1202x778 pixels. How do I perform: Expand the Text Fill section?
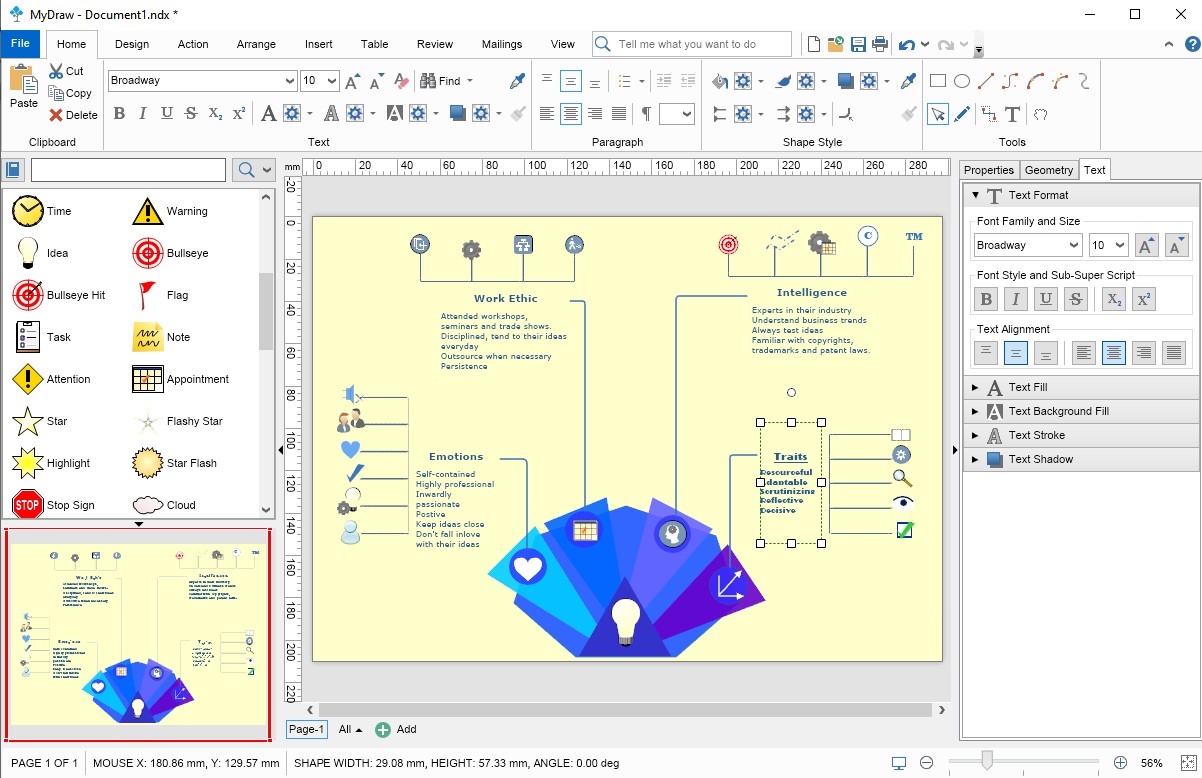point(1079,387)
